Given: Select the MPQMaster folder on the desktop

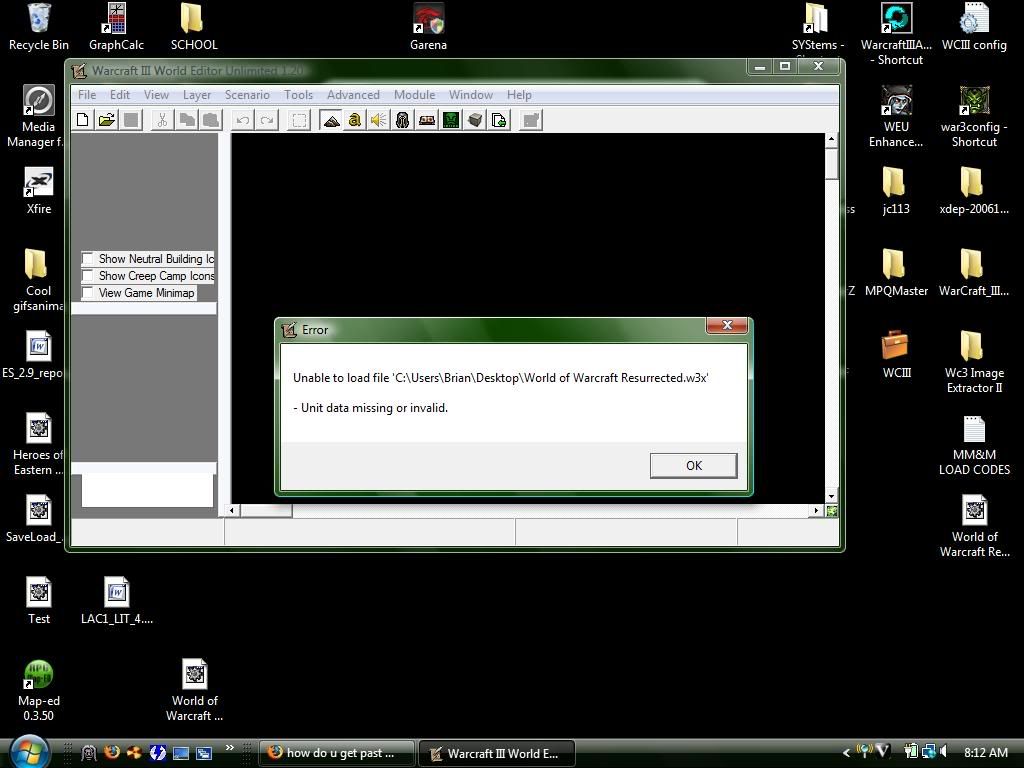Looking at the screenshot, I should (896, 273).
